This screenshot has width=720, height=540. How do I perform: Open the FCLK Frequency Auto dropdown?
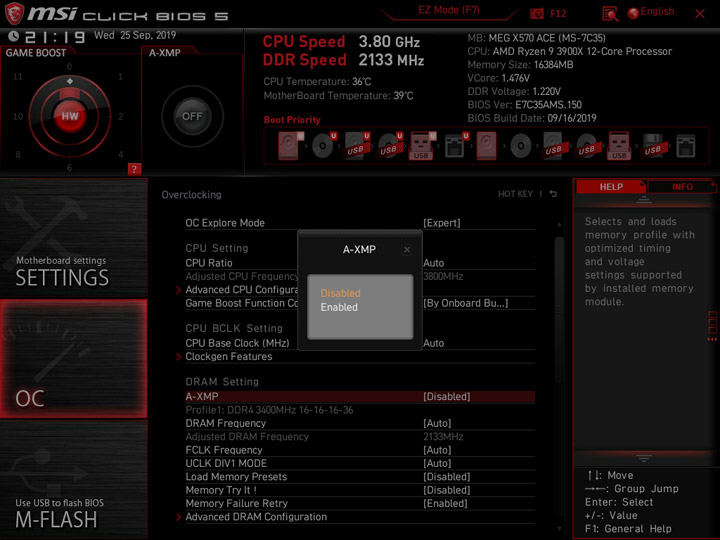tap(437, 450)
